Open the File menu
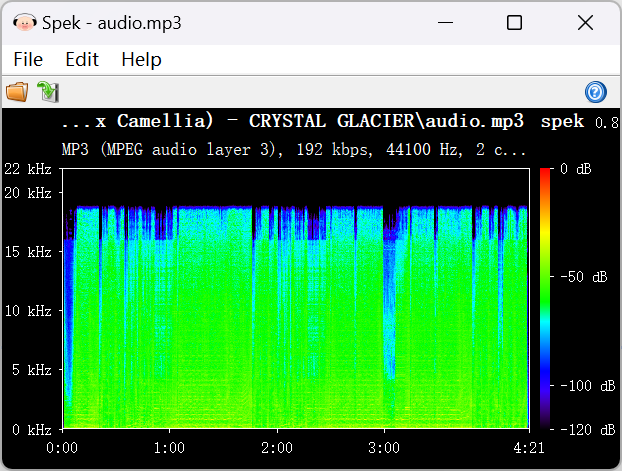This screenshot has width=622, height=471. pyautogui.click(x=28, y=59)
